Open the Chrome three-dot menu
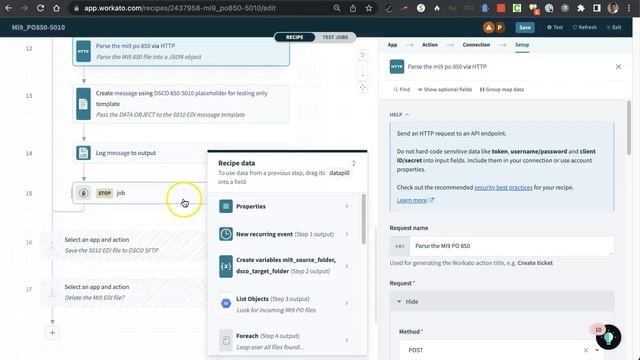This screenshot has width=640, height=360. point(629,8)
